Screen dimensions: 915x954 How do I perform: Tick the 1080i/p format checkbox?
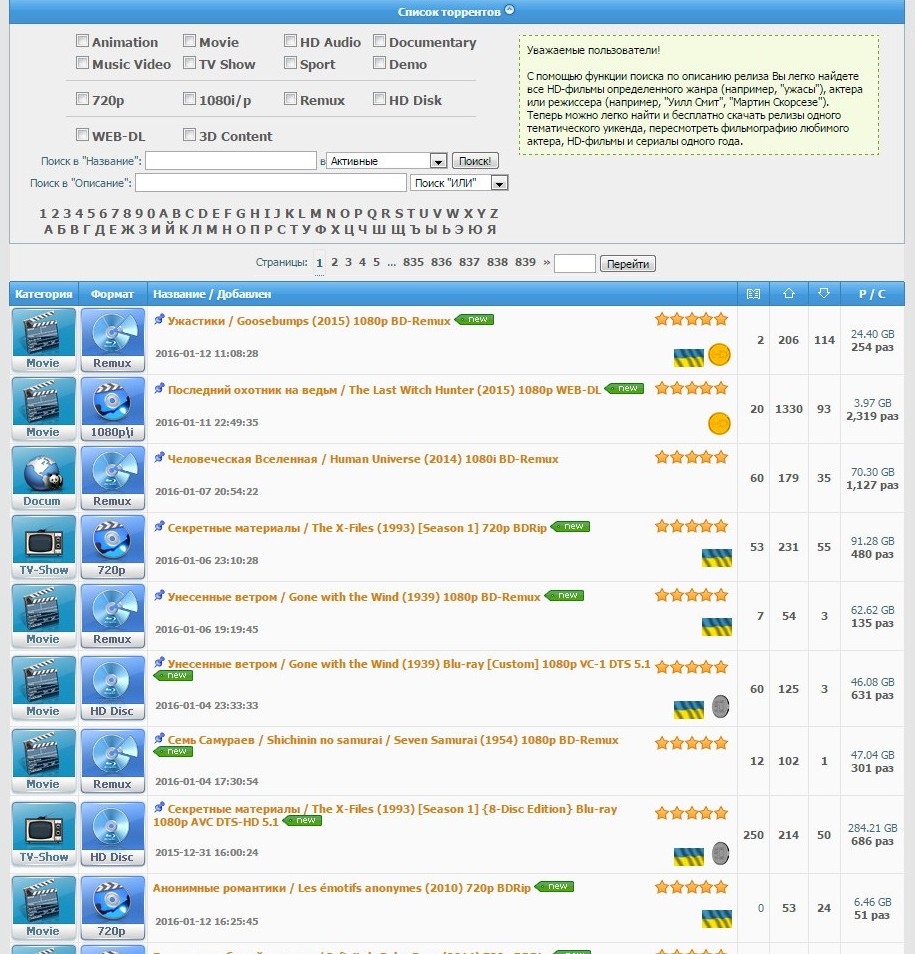click(x=189, y=99)
